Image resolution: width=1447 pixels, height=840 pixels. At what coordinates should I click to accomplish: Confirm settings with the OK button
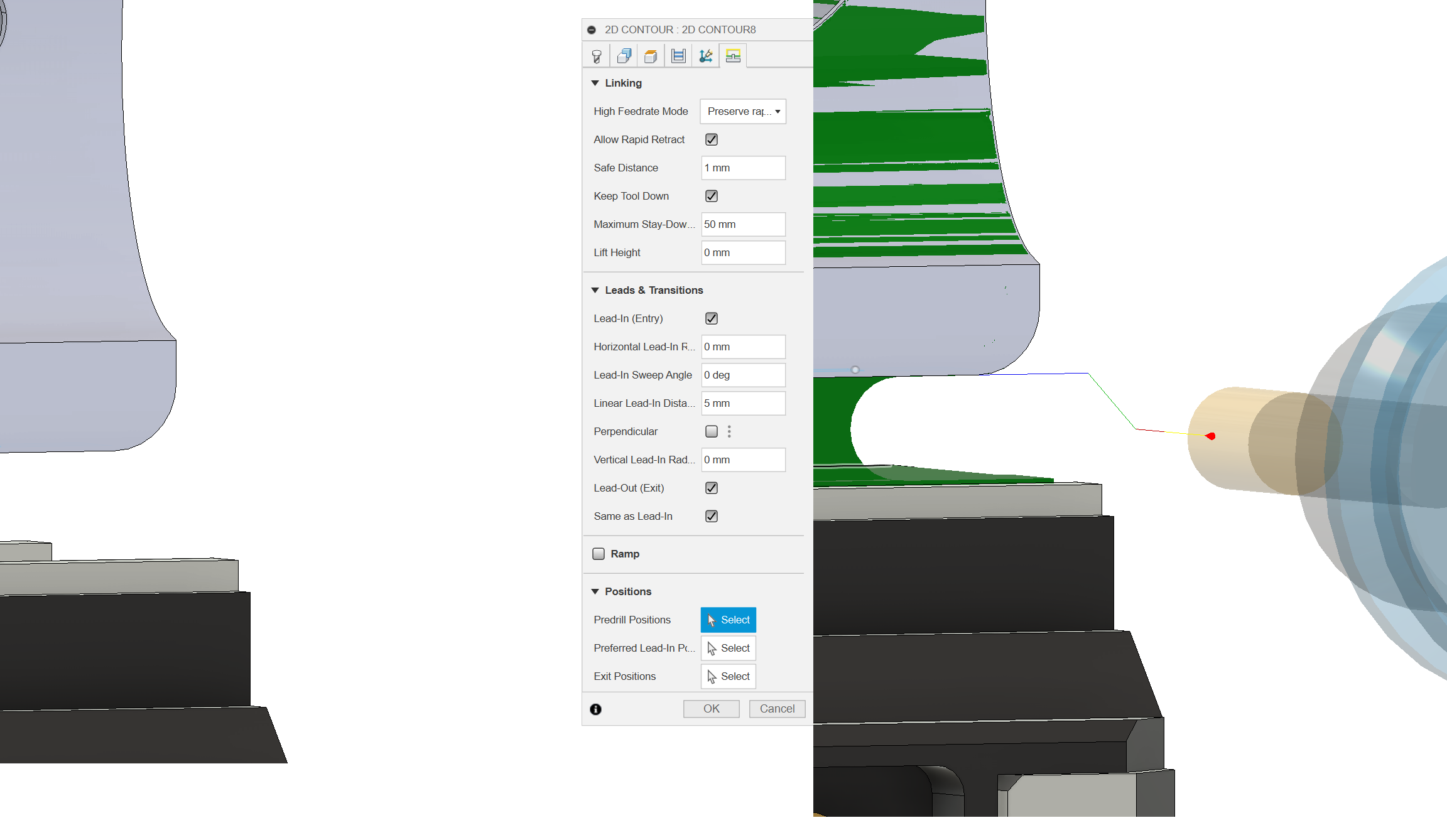coord(711,708)
